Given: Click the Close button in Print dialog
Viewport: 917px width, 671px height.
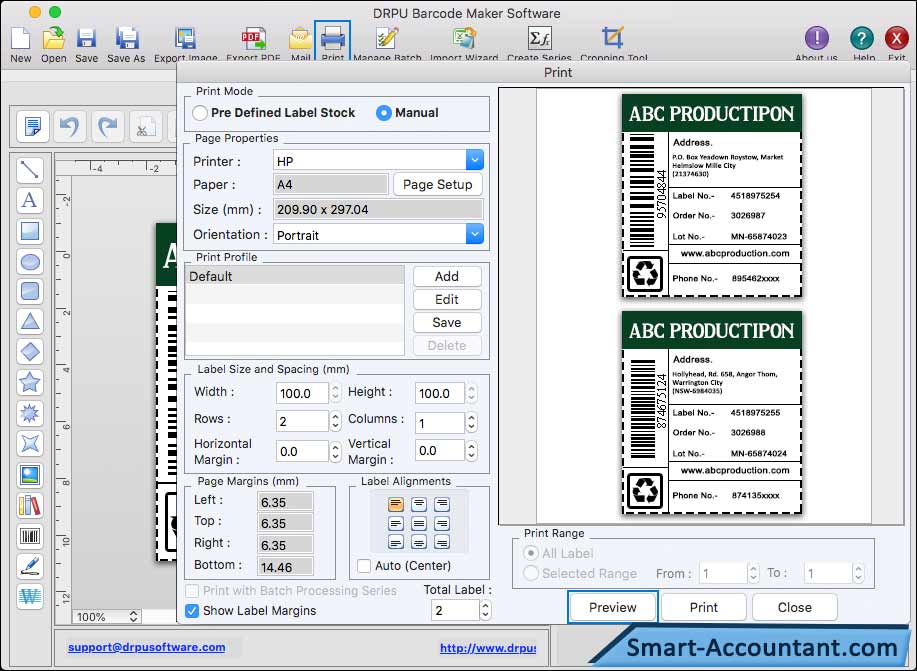Looking at the screenshot, I should click(794, 607).
